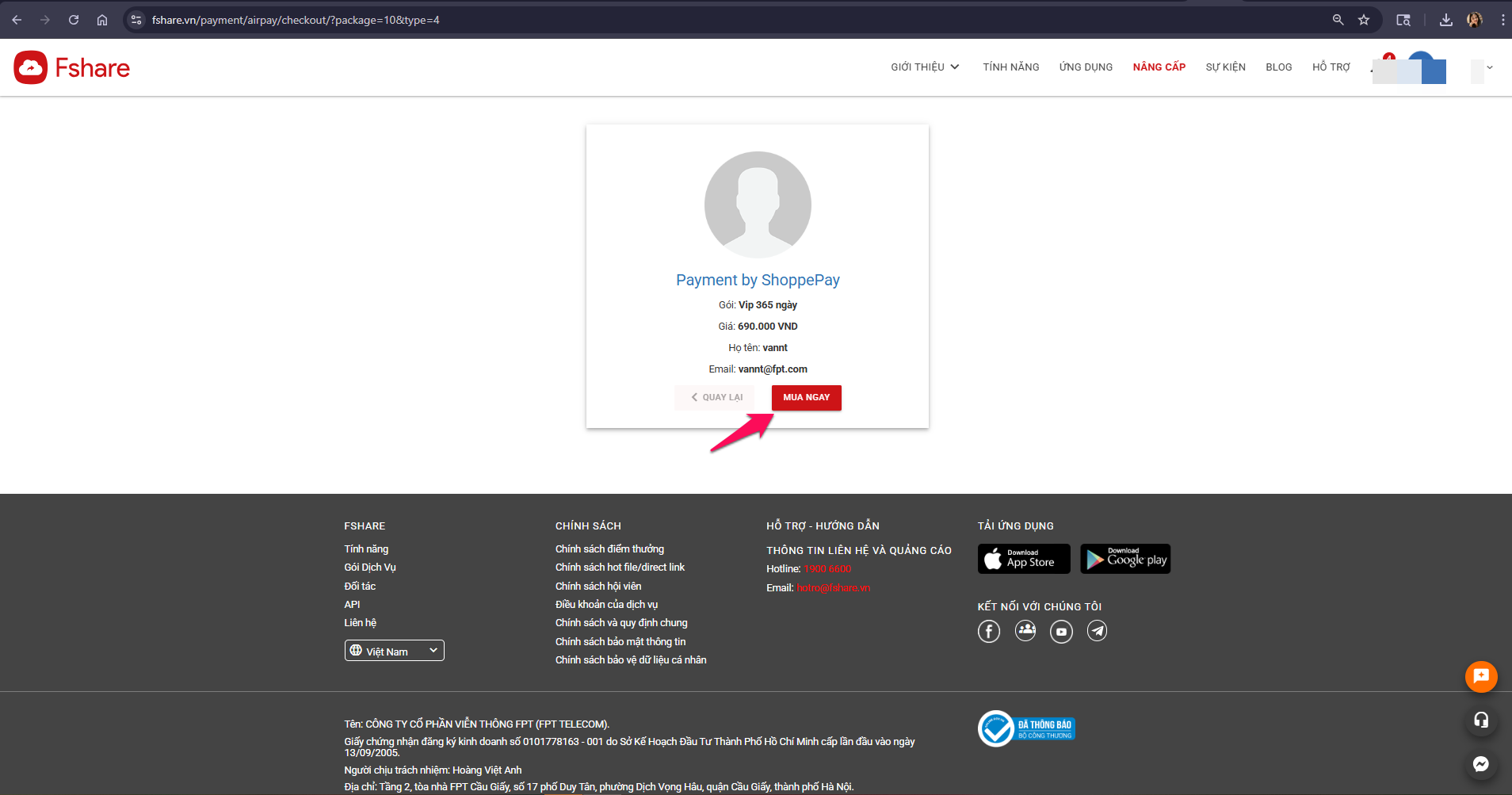Open footer API link
1512x795 pixels.
tap(352, 605)
